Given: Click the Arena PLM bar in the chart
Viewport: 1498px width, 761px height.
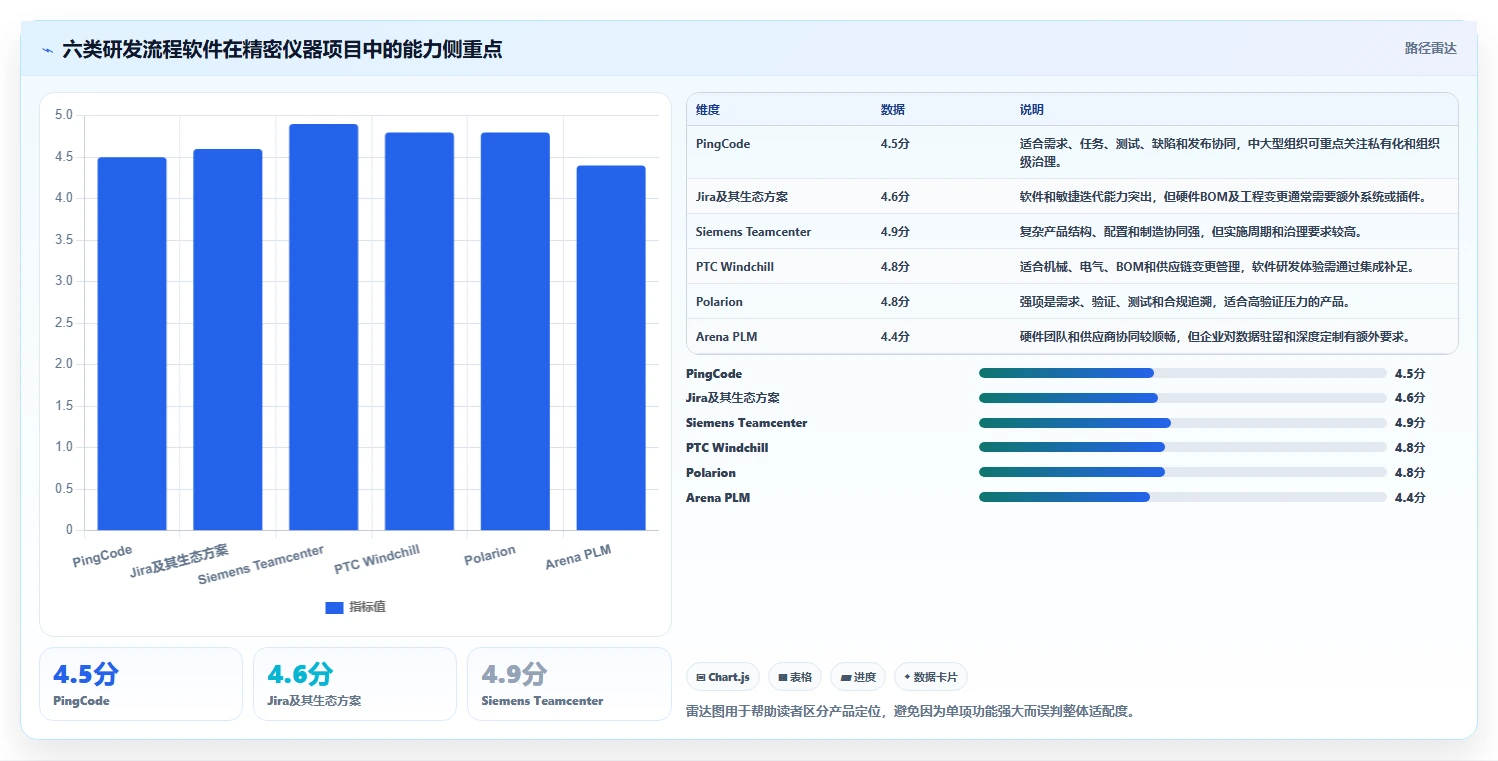Looking at the screenshot, I should (x=611, y=347).
